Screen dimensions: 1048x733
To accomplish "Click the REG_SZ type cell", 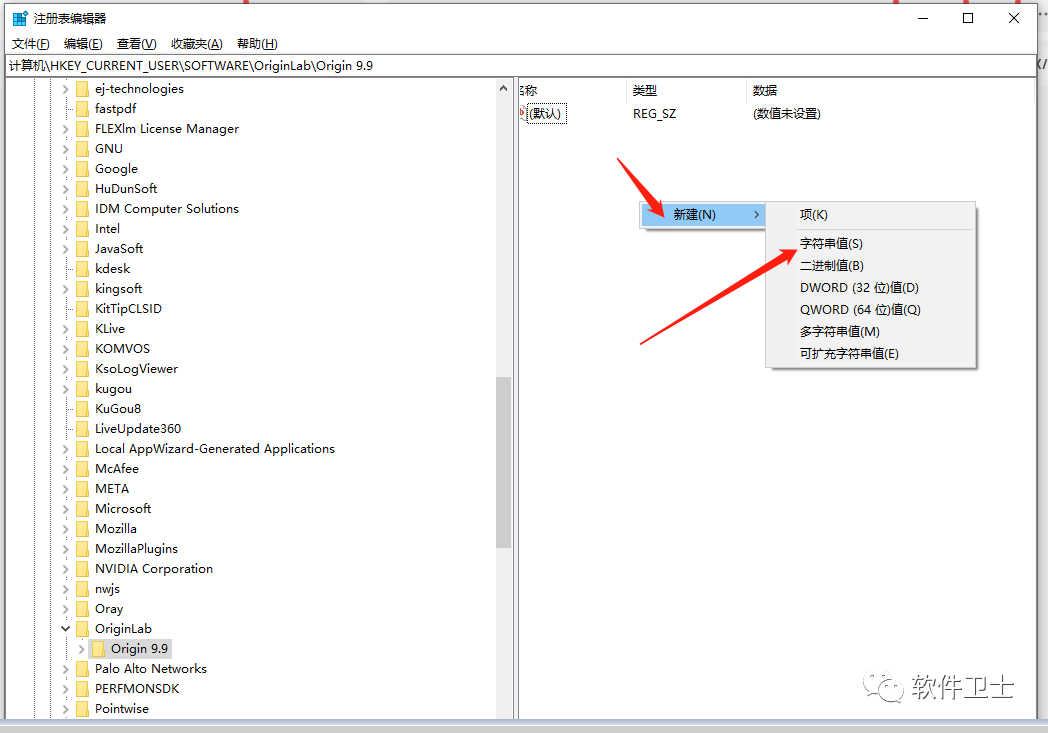I will coord(654,114).
